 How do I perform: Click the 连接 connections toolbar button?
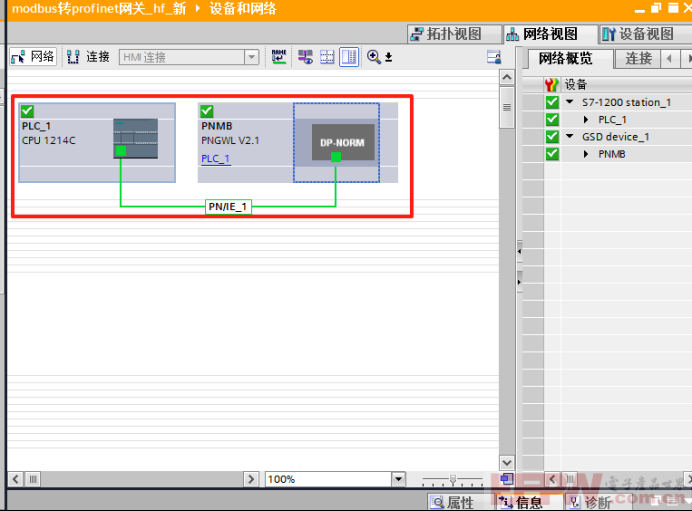point(88,56)
